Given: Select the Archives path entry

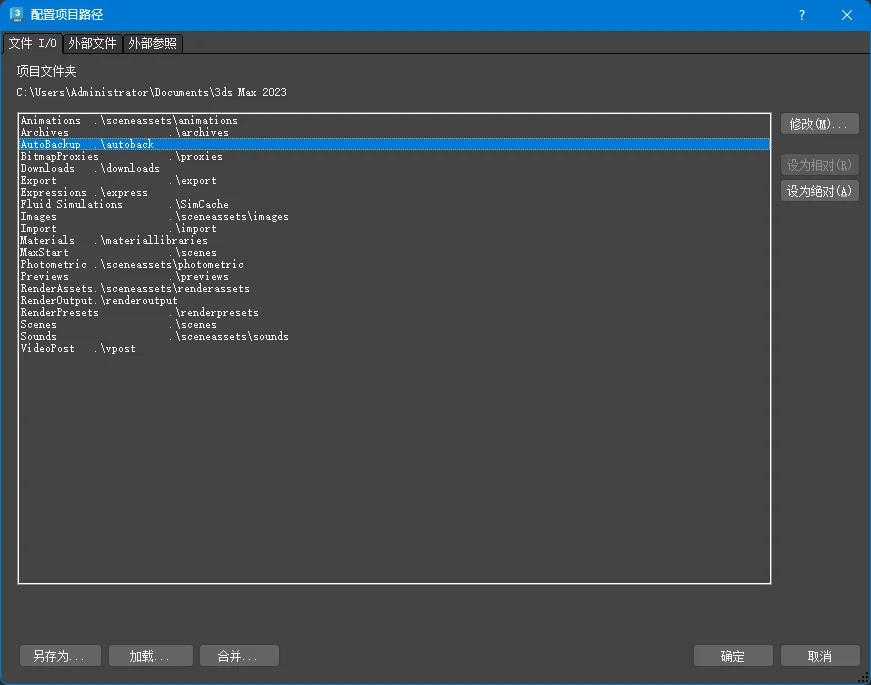Looking at the screenshot, I should pos(124,133).
